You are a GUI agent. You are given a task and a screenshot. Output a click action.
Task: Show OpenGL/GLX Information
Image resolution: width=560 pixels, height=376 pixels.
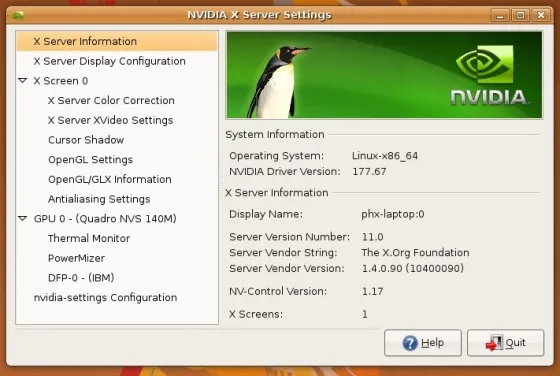click(x=110, y=179)
